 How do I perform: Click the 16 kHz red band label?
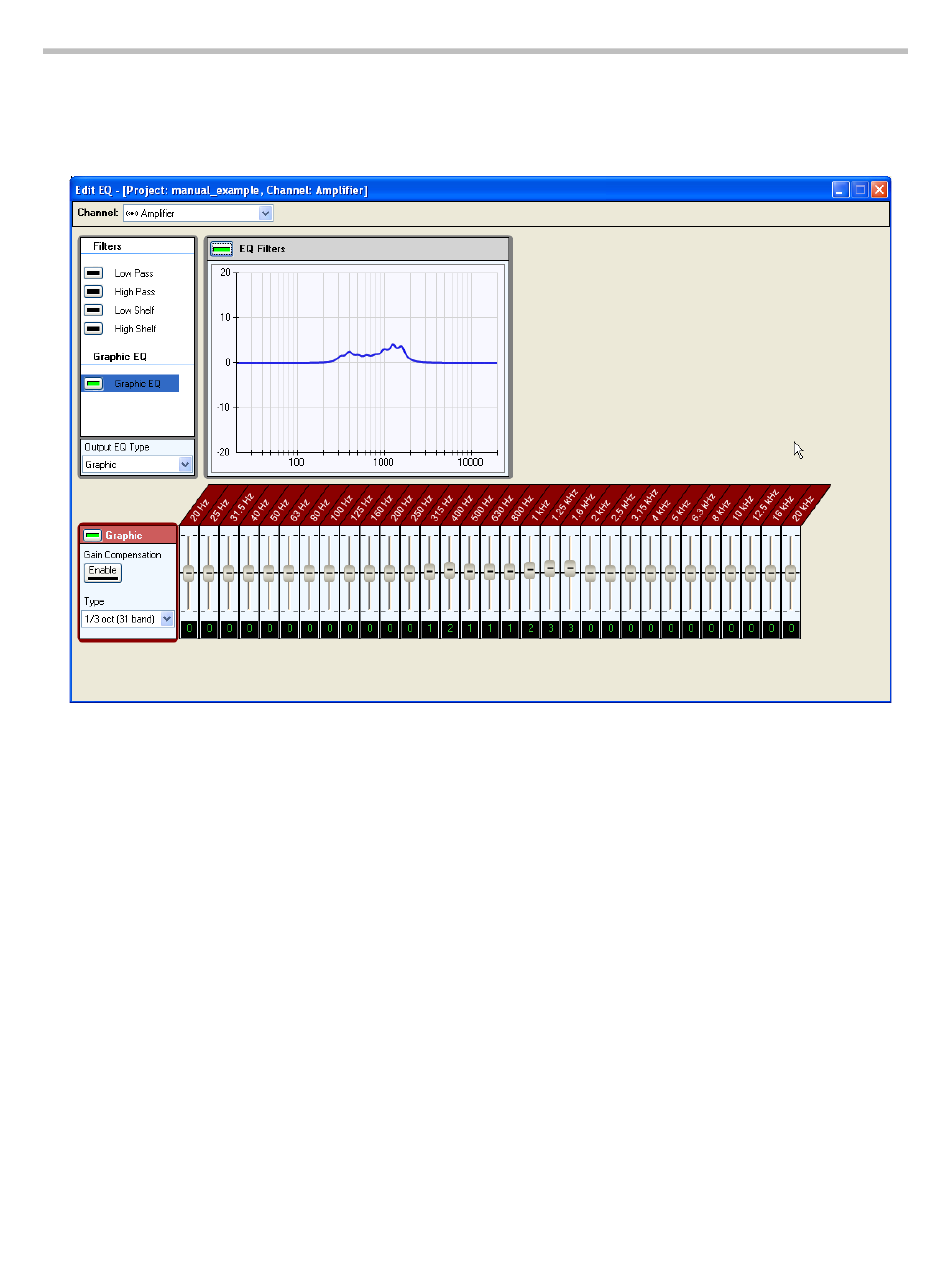(782, 506)
